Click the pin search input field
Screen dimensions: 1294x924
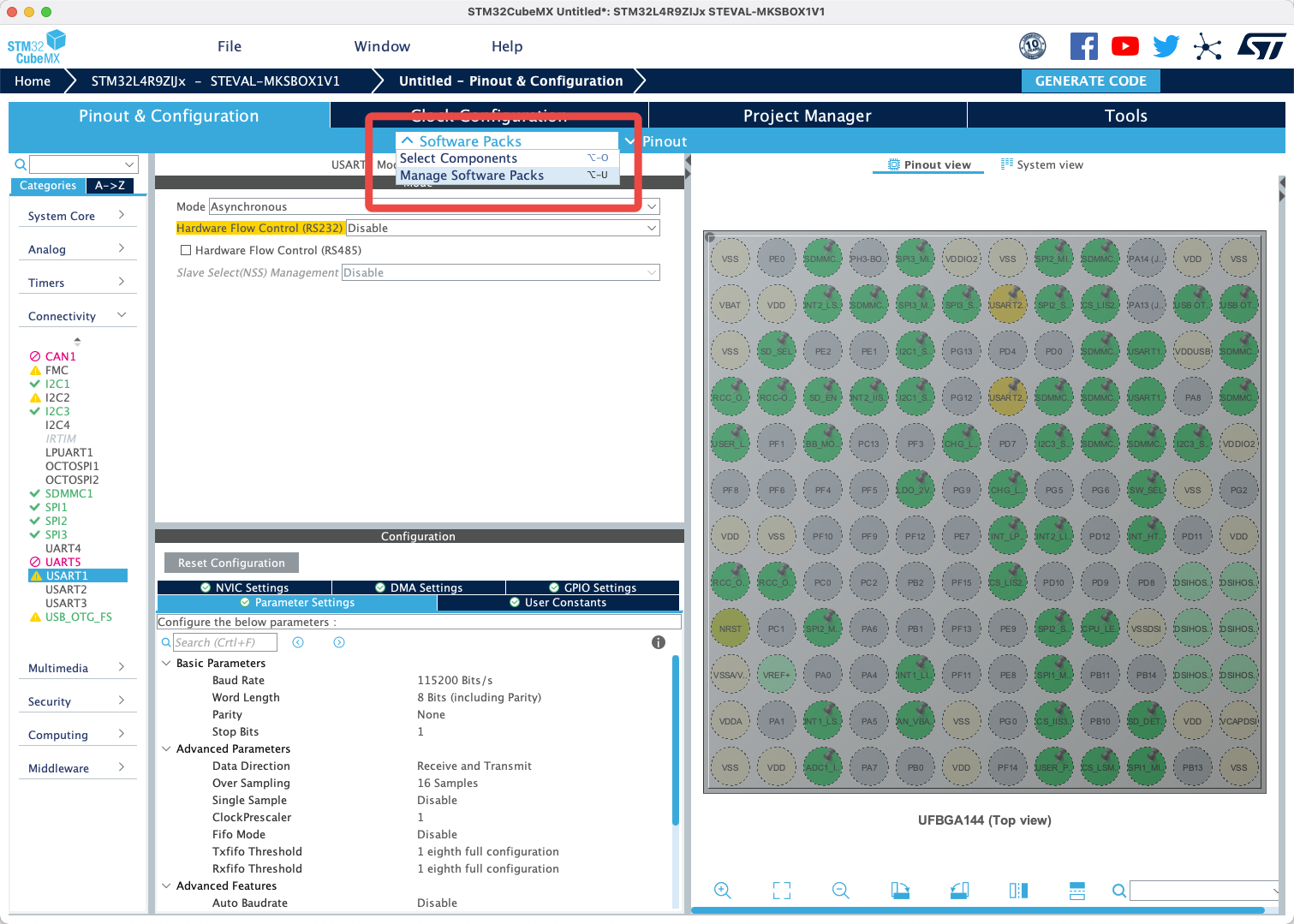coord(1205,891)
